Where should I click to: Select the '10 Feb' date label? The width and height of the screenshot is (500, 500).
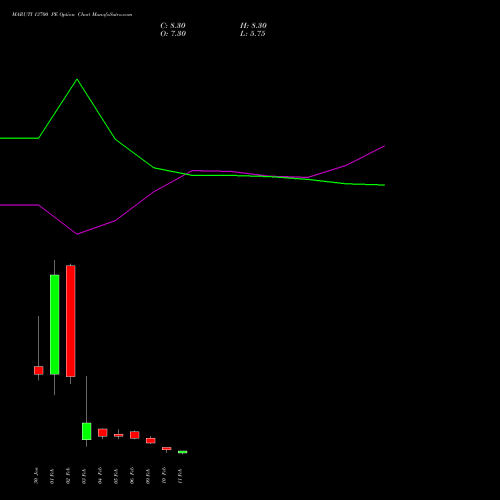[164, 476]
